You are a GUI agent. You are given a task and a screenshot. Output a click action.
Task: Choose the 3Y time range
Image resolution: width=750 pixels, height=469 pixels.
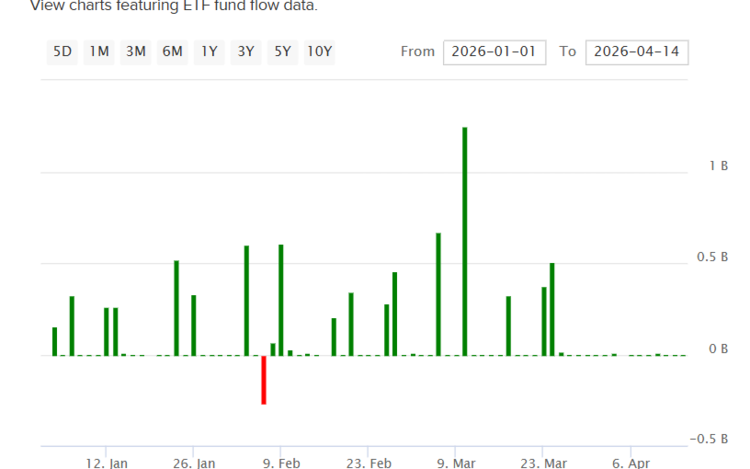pos(246,52)
